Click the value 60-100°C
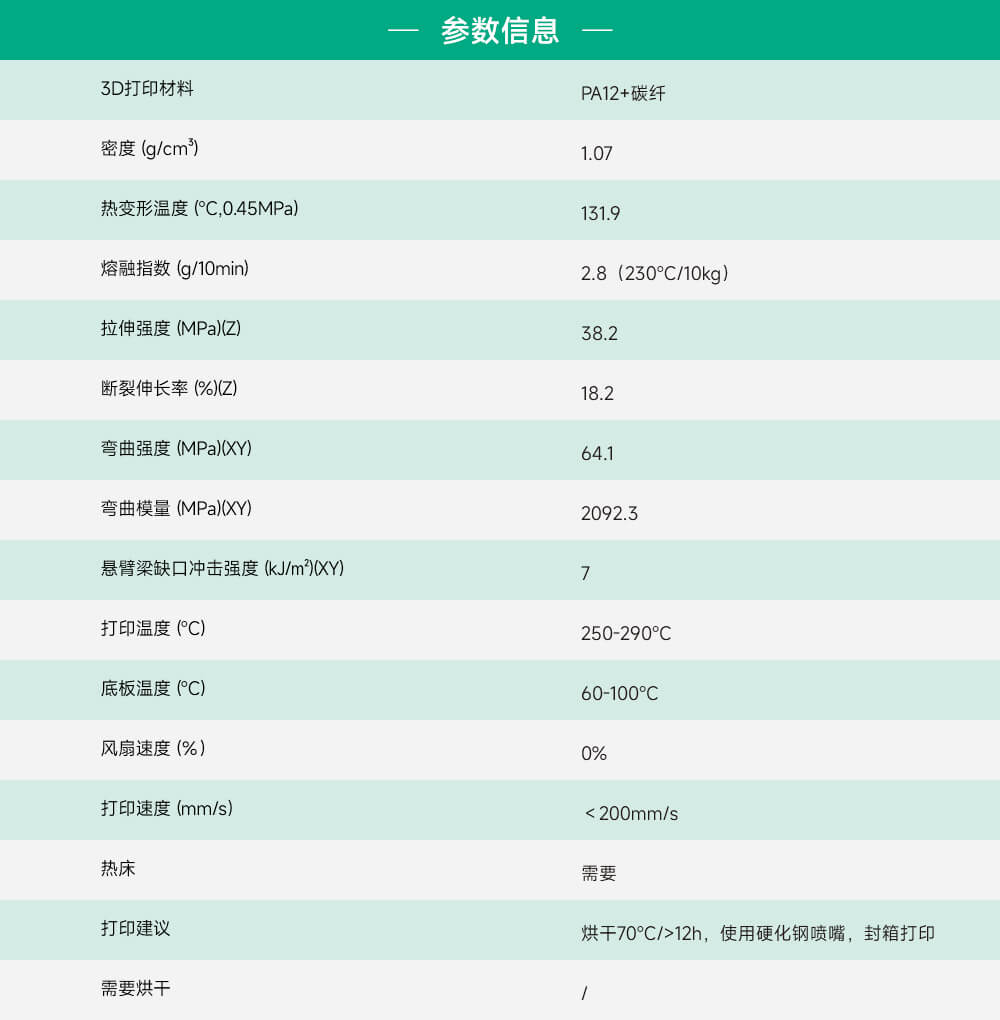Screen dimensions: 1000x1020 click(x=619, y=693)
